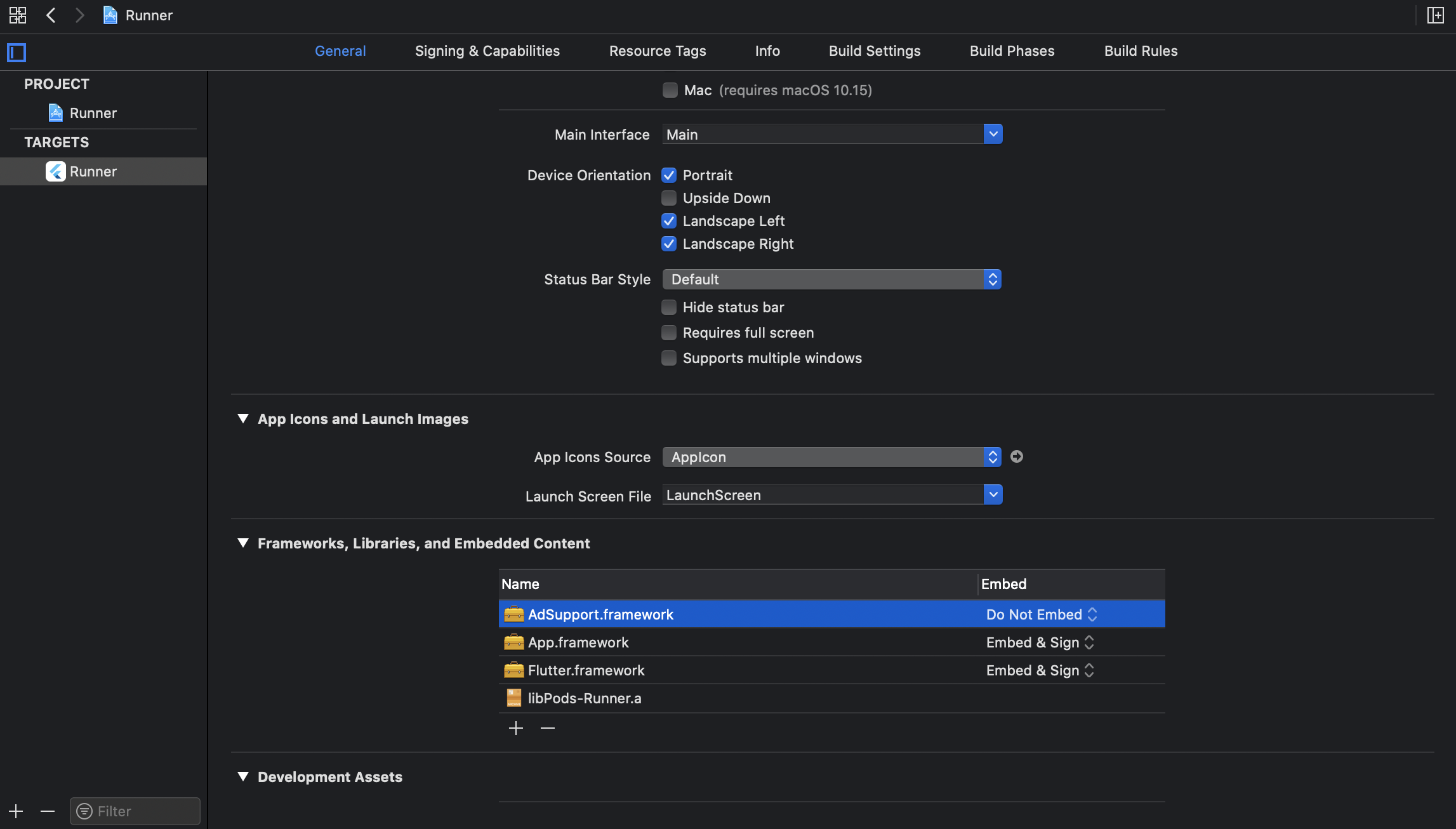Change Flutter.framework Embed & Sign option

[1040, 670]
